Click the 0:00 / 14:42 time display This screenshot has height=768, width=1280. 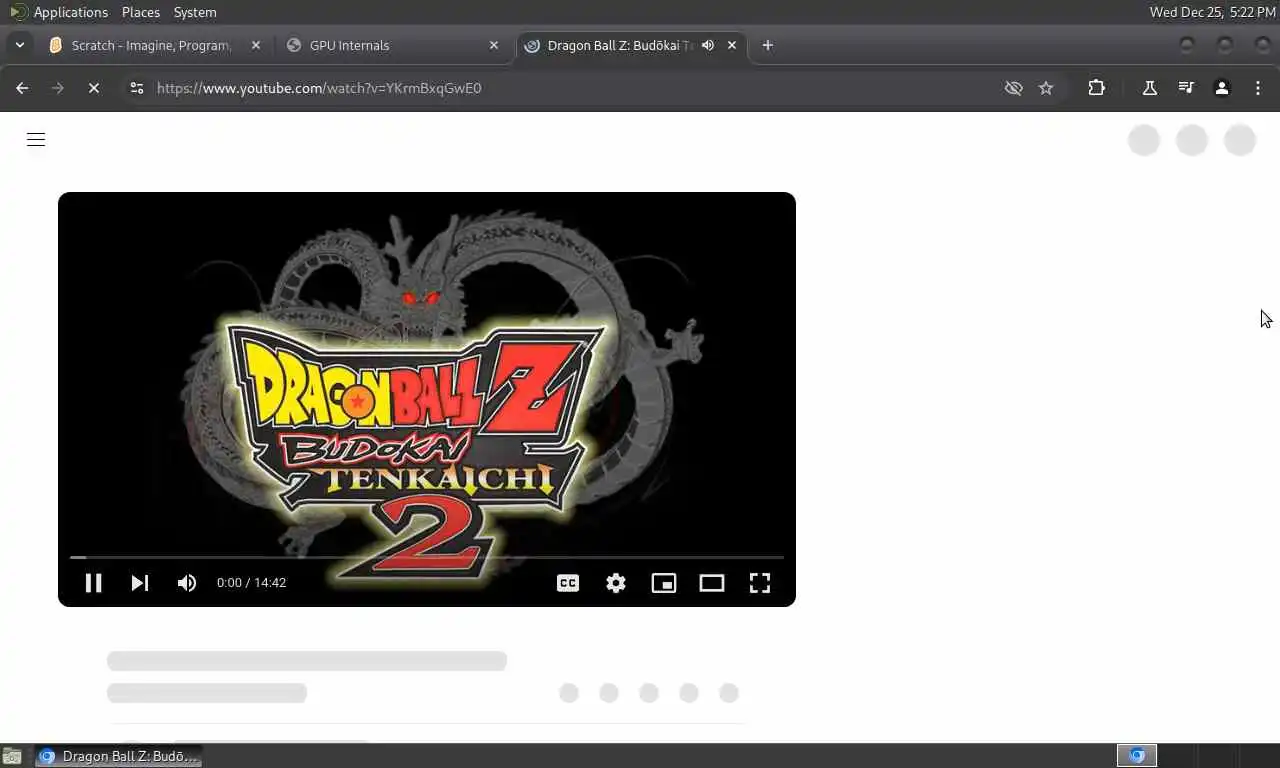point(252,583)
